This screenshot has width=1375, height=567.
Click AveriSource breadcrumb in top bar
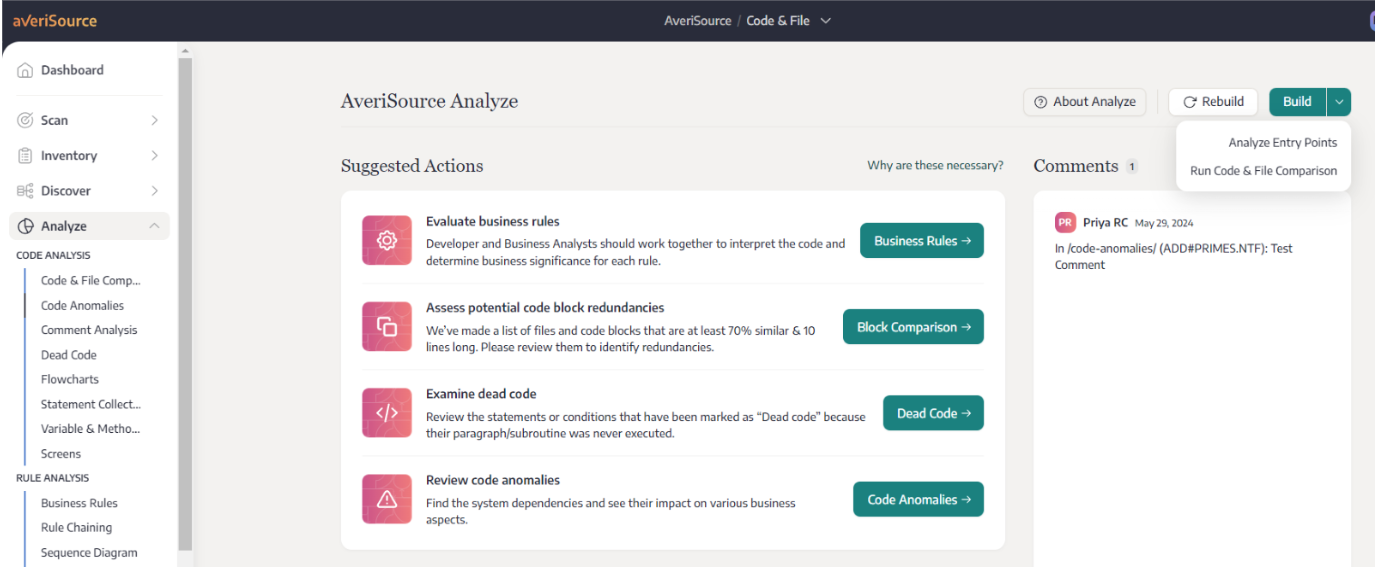pyautogui.click(x=698, y=20)
